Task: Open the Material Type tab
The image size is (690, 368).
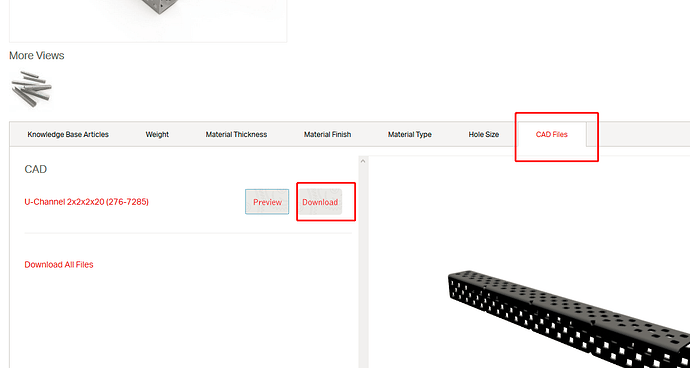Action: click(410, 134)
